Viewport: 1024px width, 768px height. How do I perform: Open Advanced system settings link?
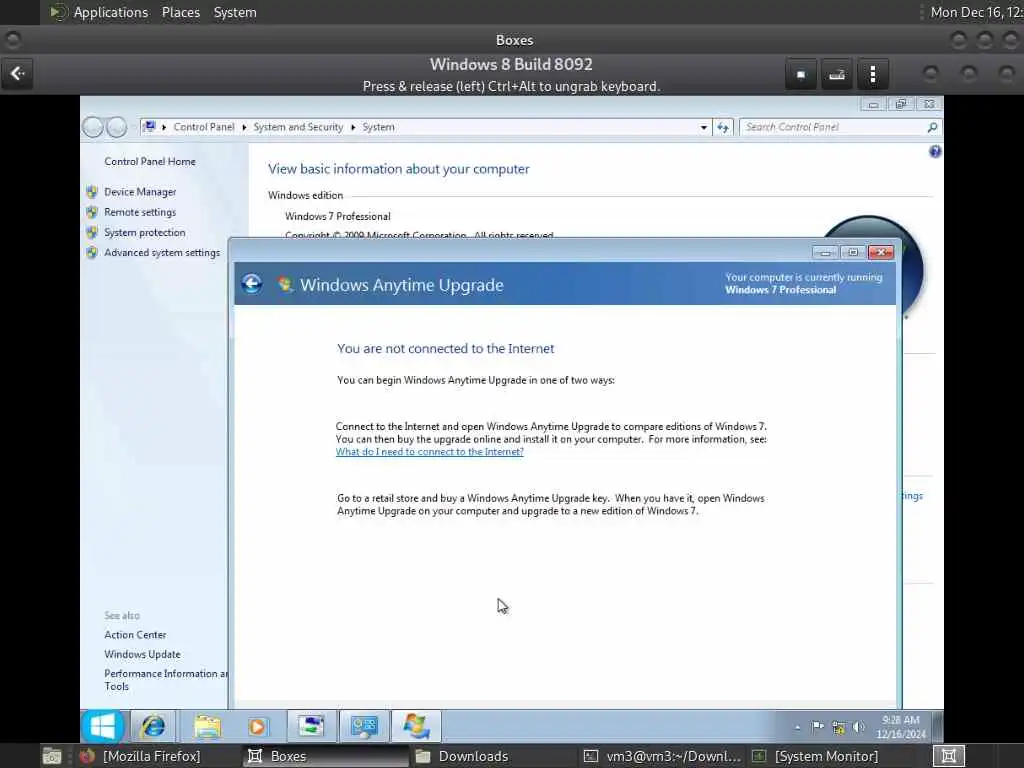pyautogui.click(x=162, y=253)
